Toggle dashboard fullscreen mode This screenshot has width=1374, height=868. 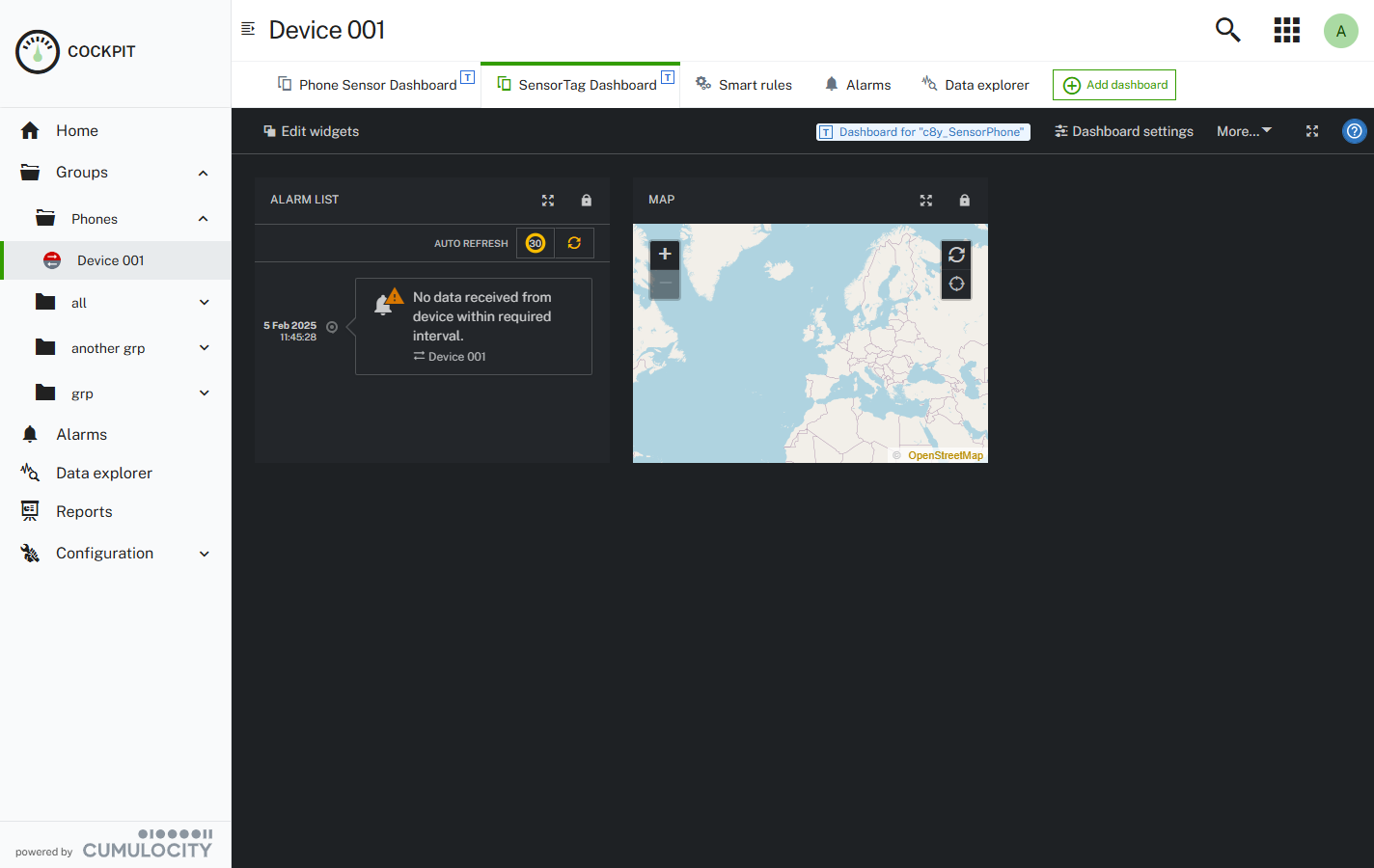click(1311, 131)
